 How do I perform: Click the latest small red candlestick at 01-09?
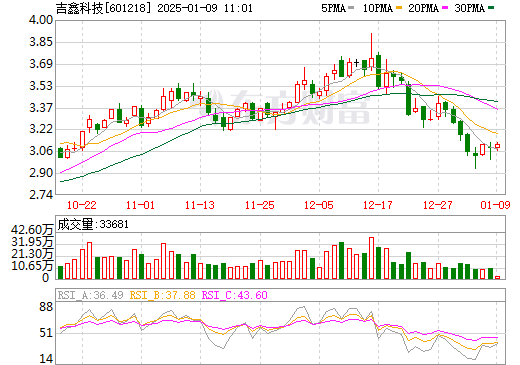pos(498,146)
